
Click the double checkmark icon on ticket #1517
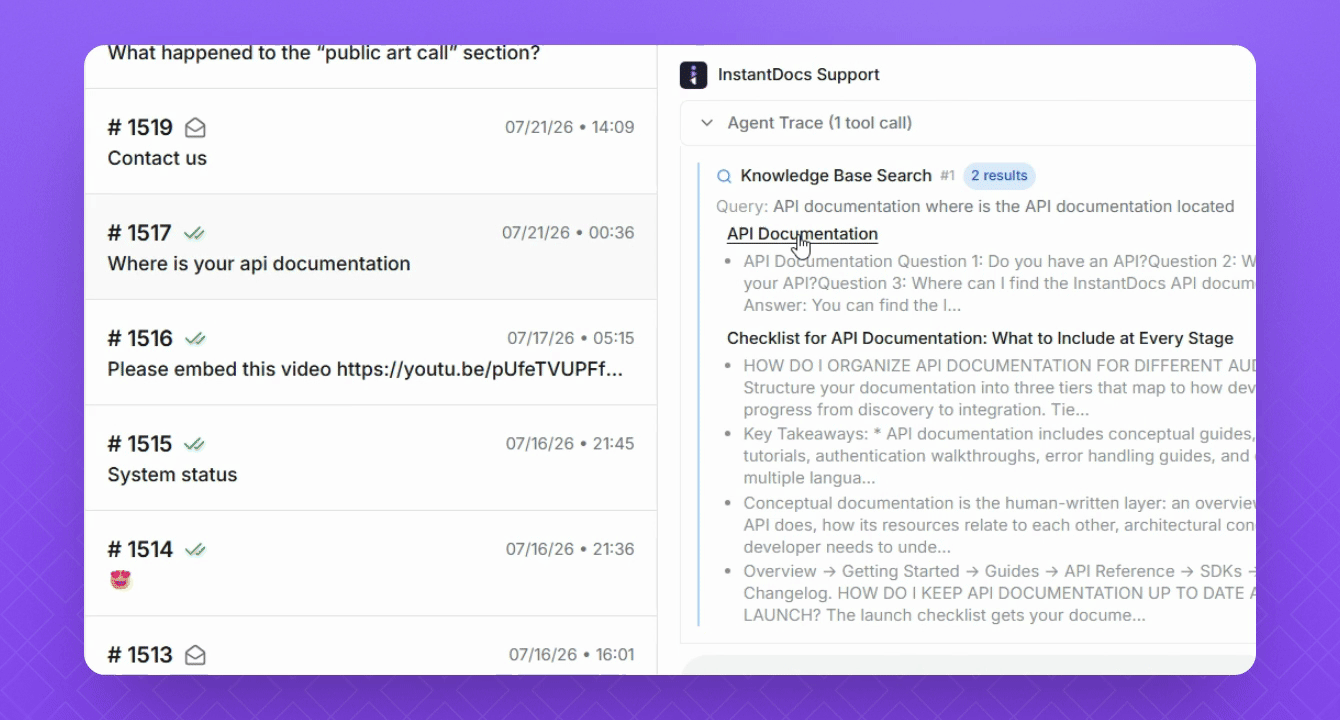click(x=194, y=233)
